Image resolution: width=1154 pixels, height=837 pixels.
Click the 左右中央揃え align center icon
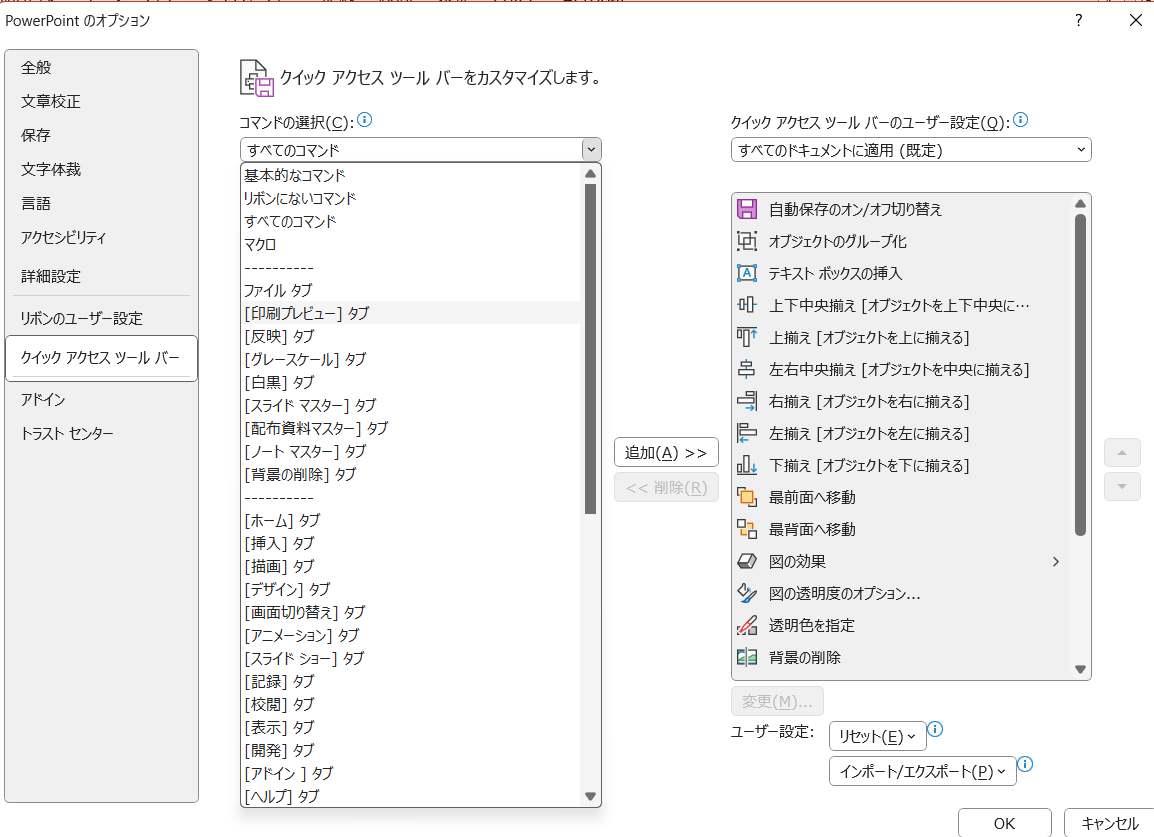[746, 369]
